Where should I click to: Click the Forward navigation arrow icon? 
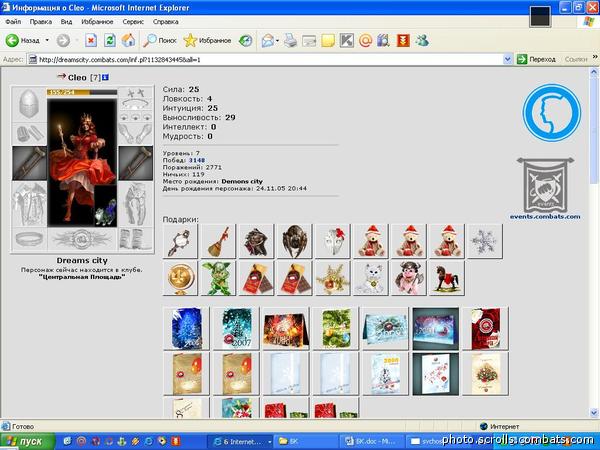pyautogui.click(x=64, y=40)
